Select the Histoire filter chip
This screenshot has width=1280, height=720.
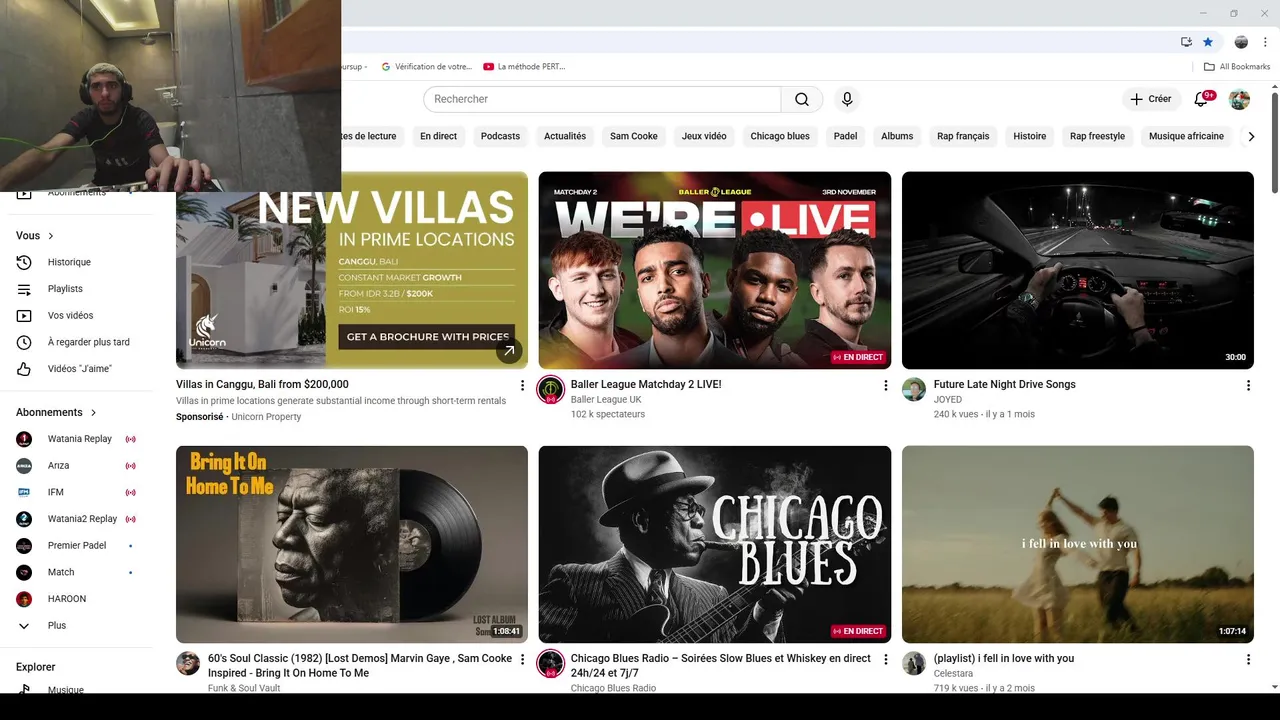click(1030, 136)
